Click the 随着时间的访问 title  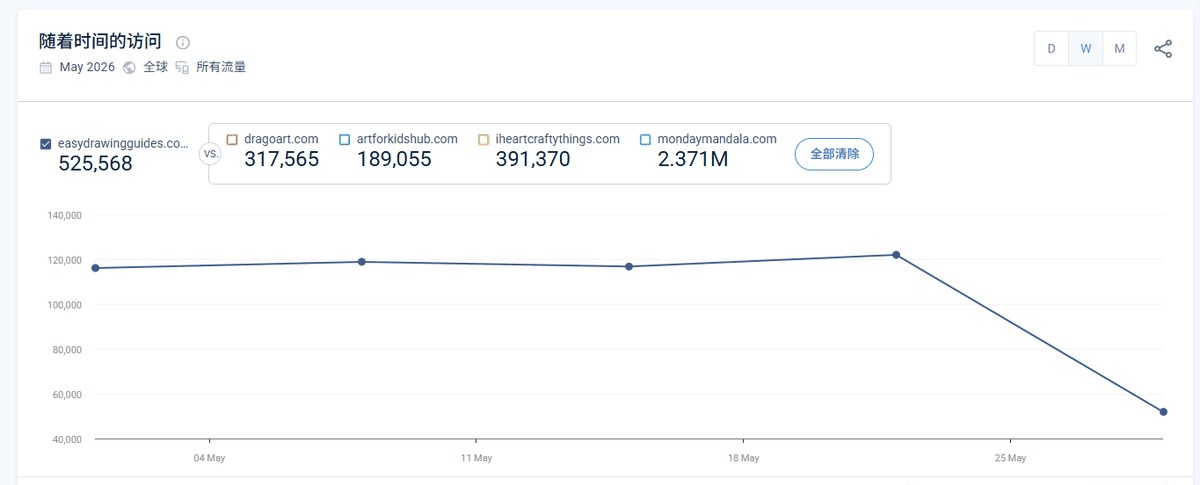(x=100, y=42)
